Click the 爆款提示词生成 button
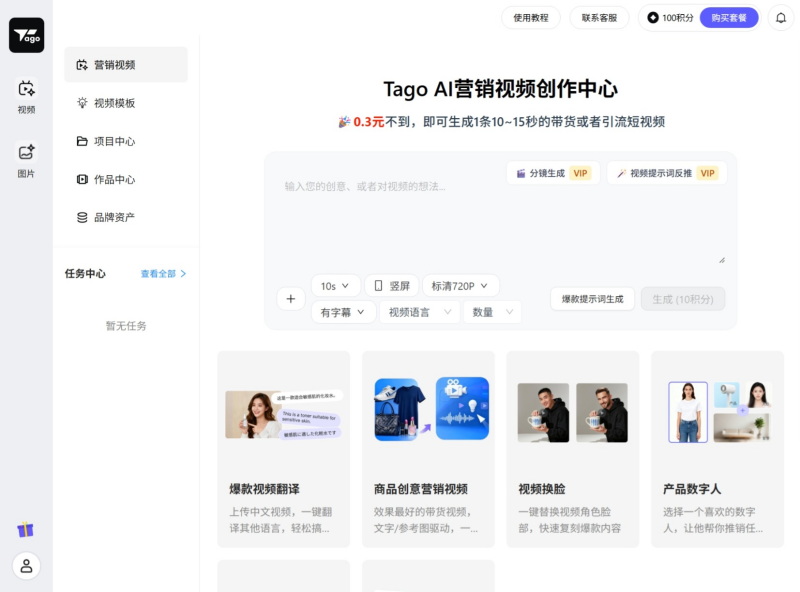The width and height of the screenshot is (800, 592). point(592,299)
